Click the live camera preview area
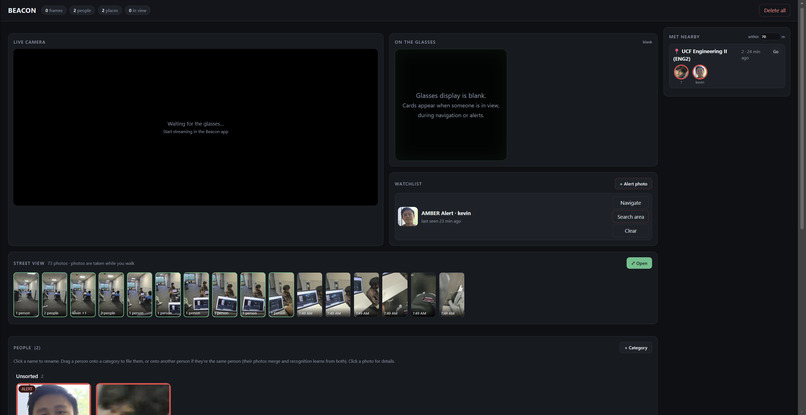This screenshot has height=415, width=806. [195, 127]
